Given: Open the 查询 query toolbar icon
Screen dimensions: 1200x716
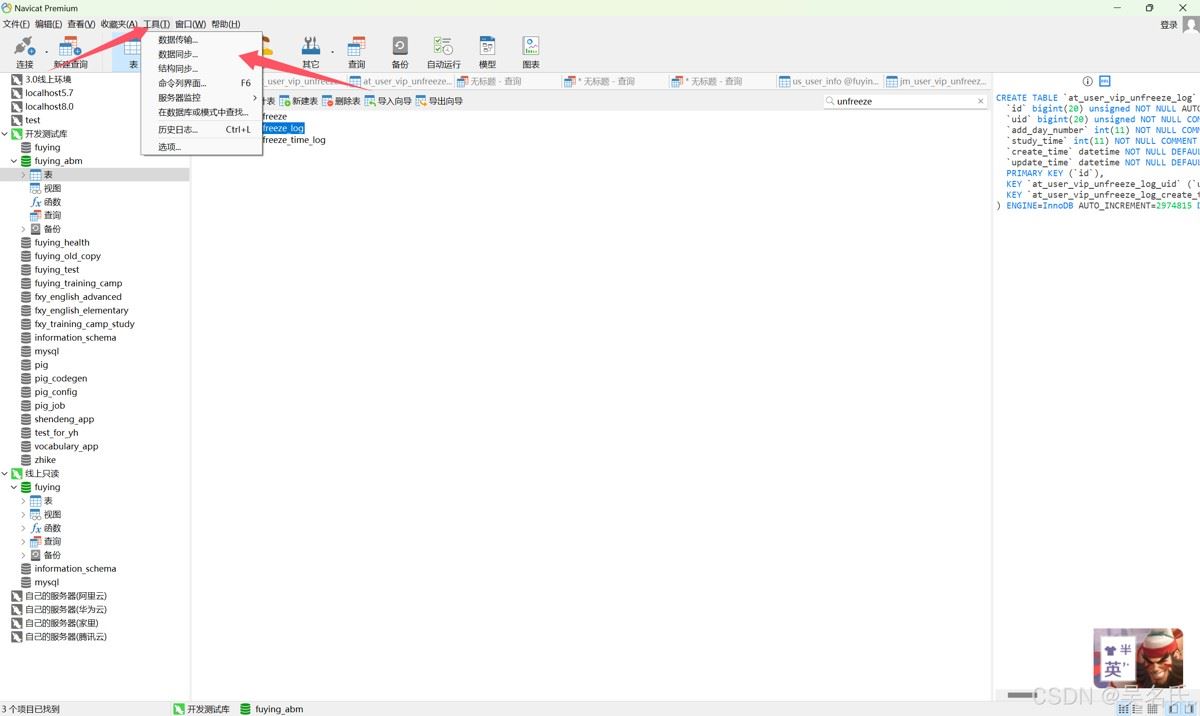Looking at the screenshot, I should pos(356,52).
